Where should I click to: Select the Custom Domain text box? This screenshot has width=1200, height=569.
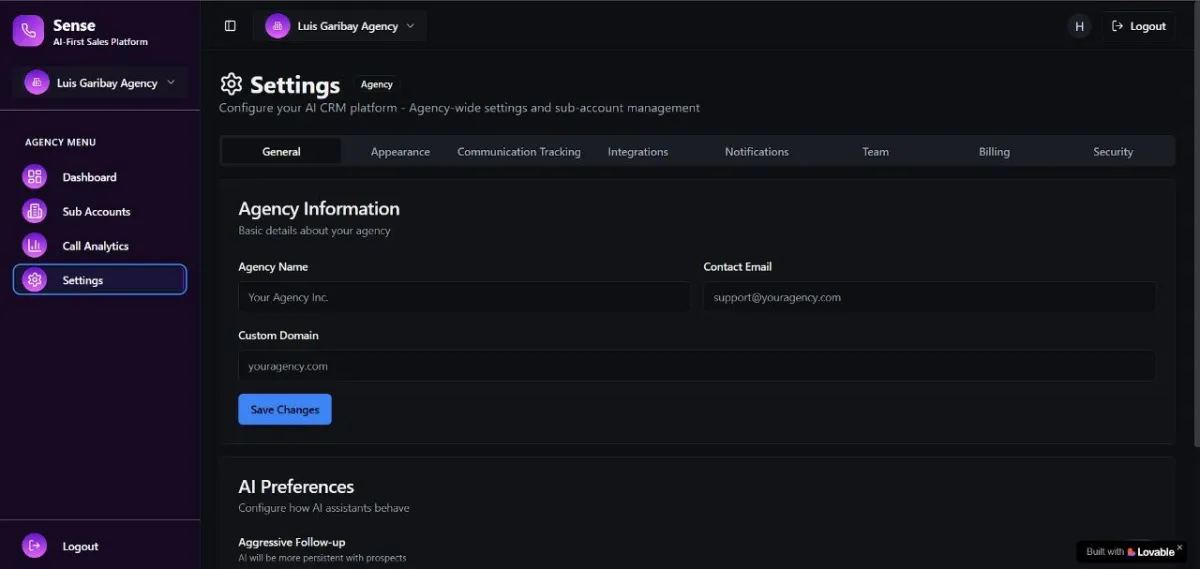pyautogui.click(x=696, y=366)
